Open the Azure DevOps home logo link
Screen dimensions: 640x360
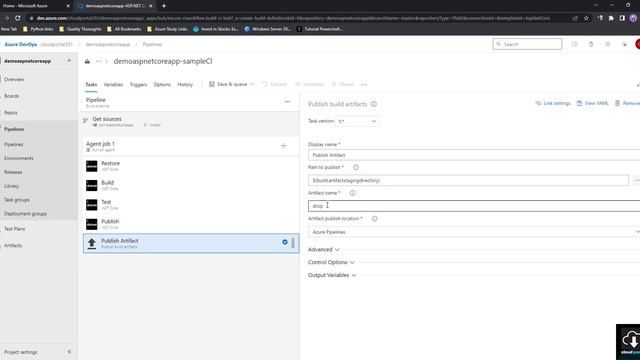pyautogui.click(x=20, y=44)
